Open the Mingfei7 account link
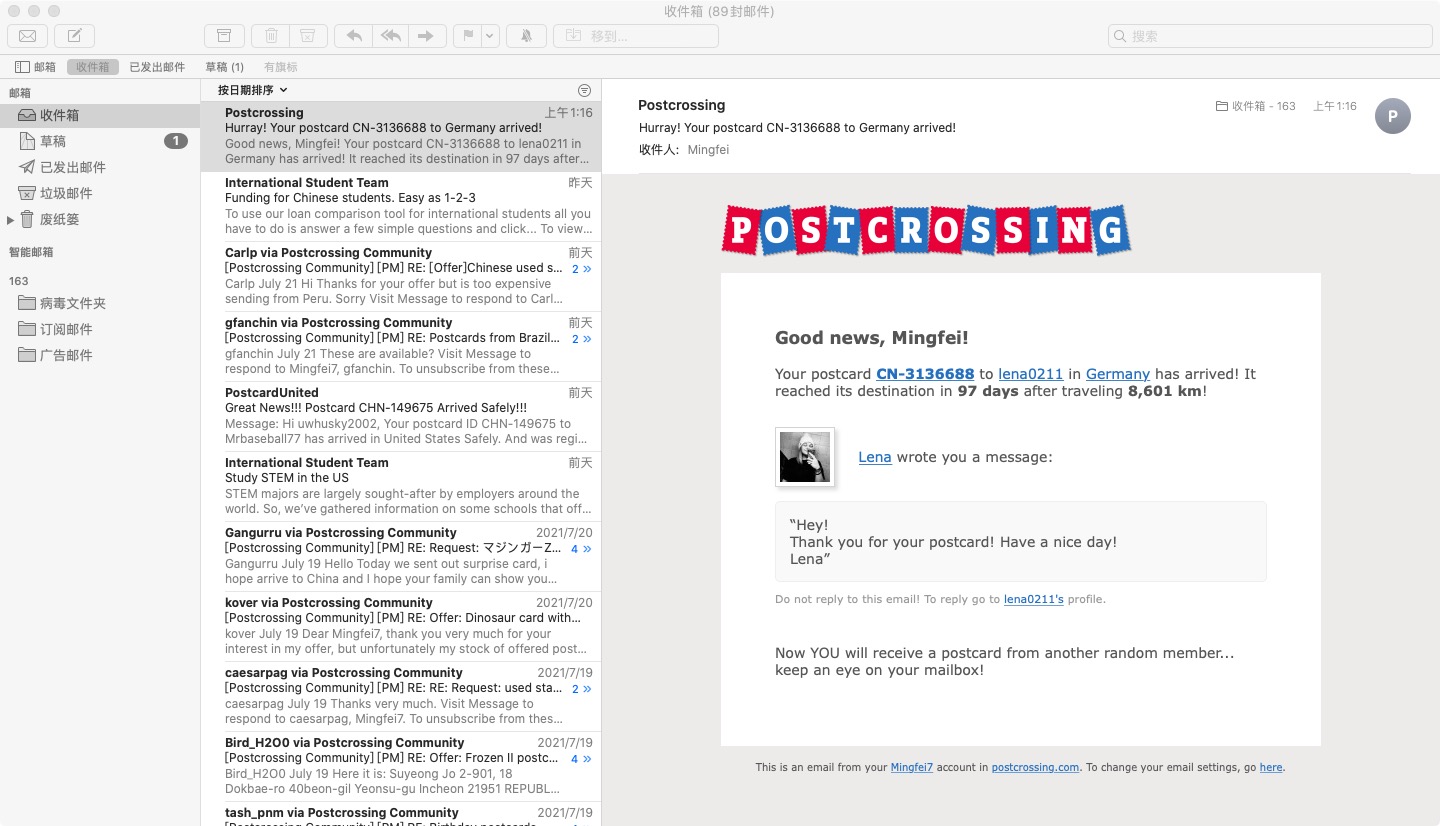Viewport: 1440px width, 826px height. click(x=912, y=768)
